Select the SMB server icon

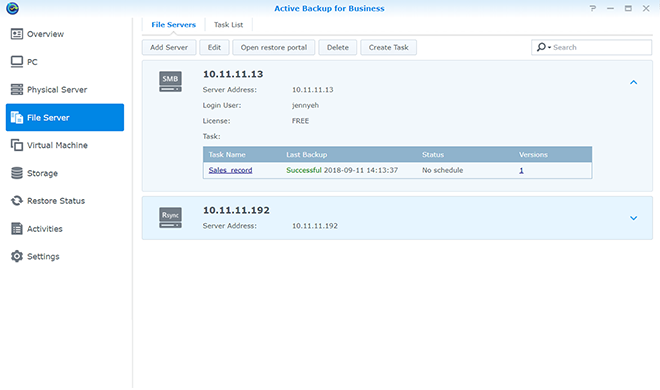tap(170, 82)
